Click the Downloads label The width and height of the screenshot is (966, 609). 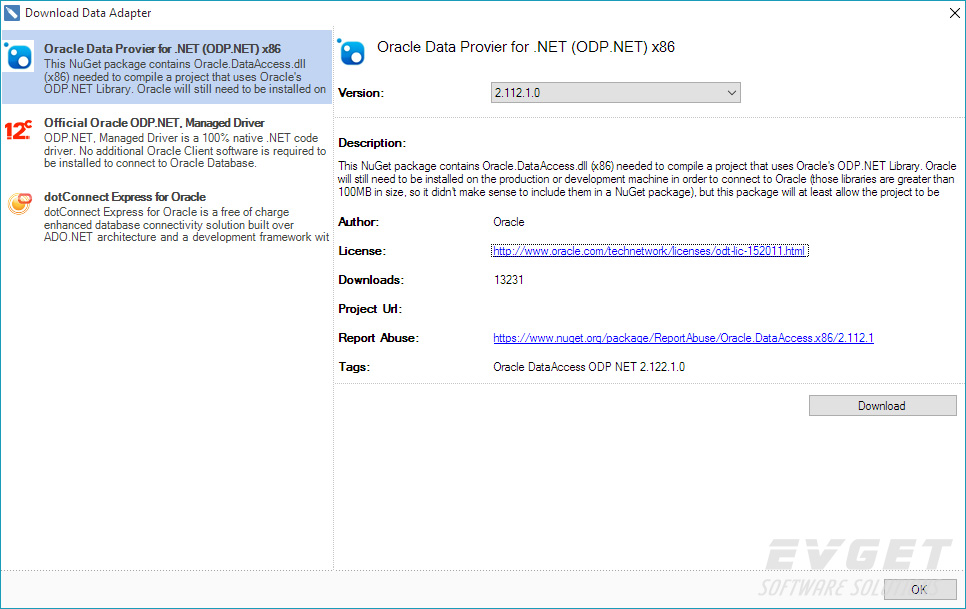click(x=371, y=280)
